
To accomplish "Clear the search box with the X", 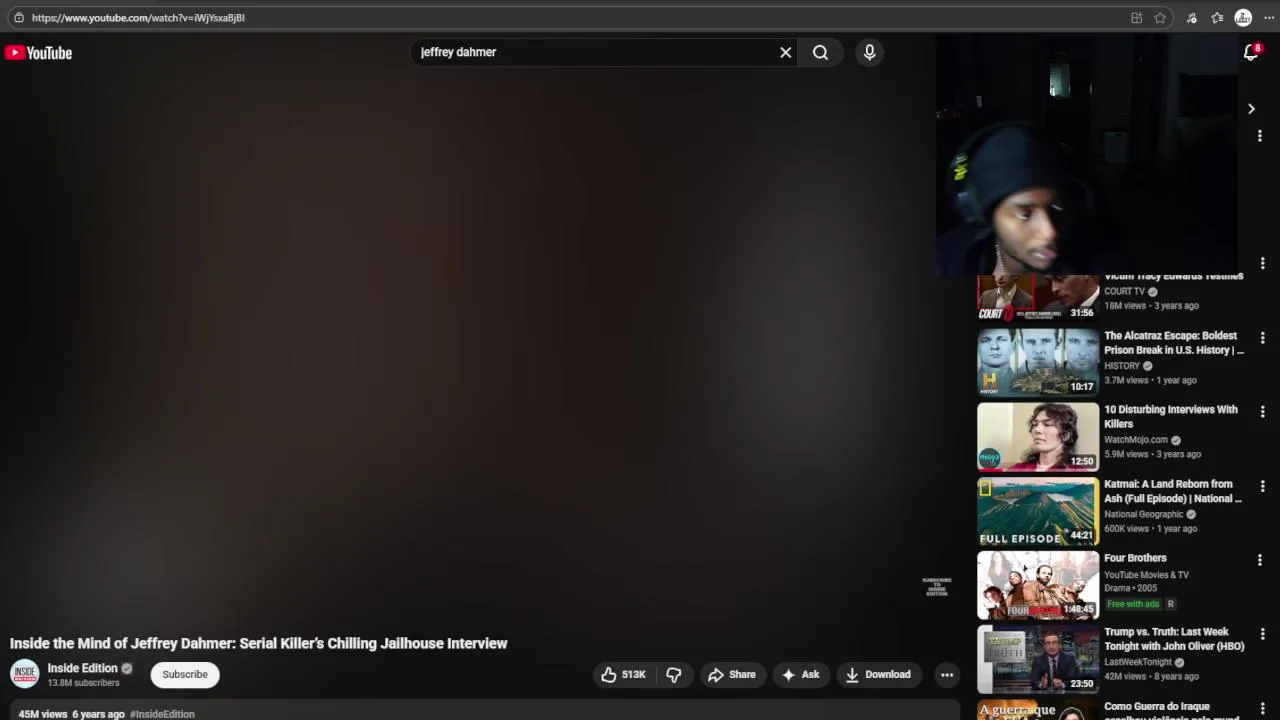I will coord(786,52).
